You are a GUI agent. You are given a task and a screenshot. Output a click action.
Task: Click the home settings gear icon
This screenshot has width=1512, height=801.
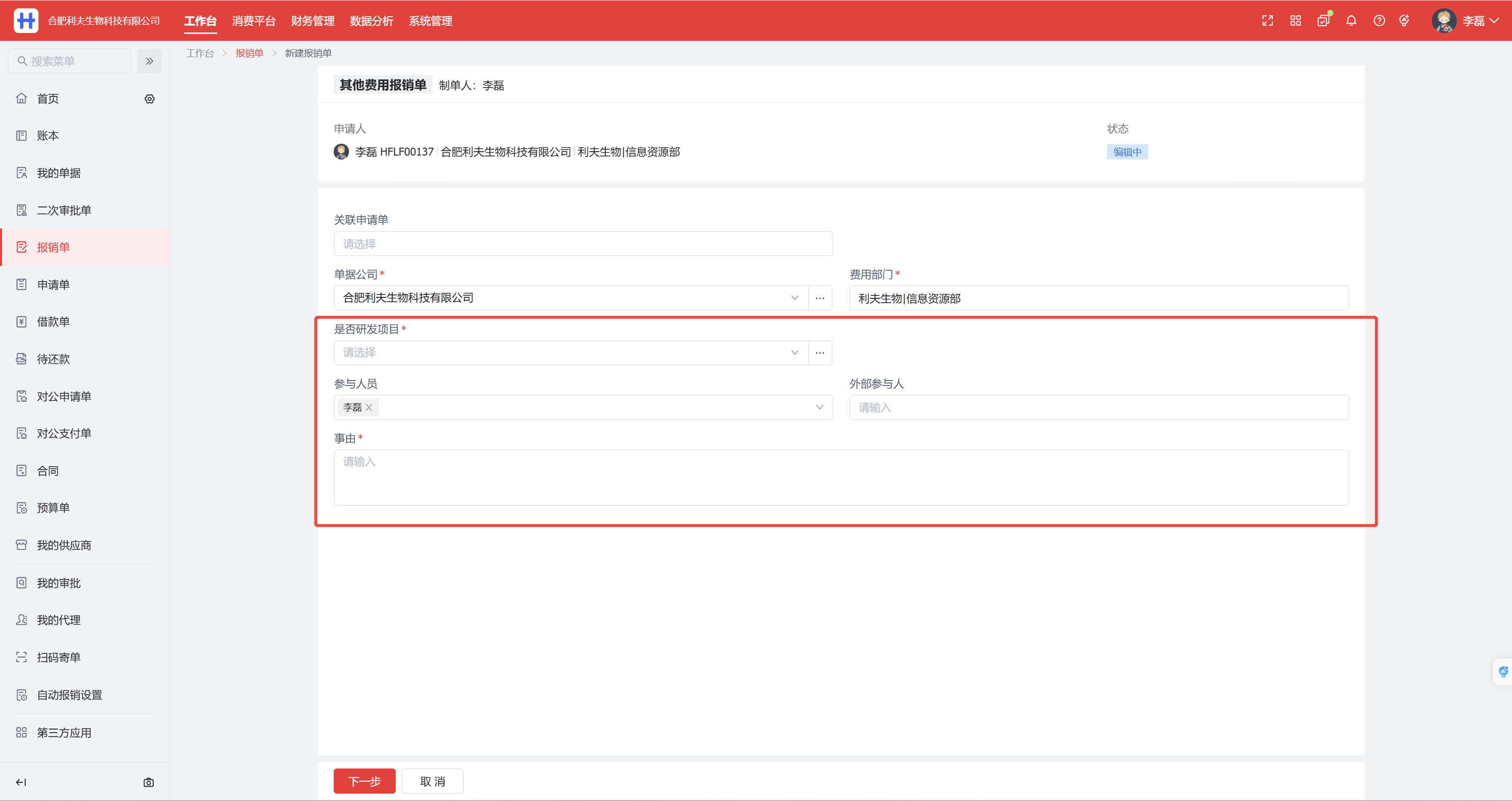pos(150,98)
